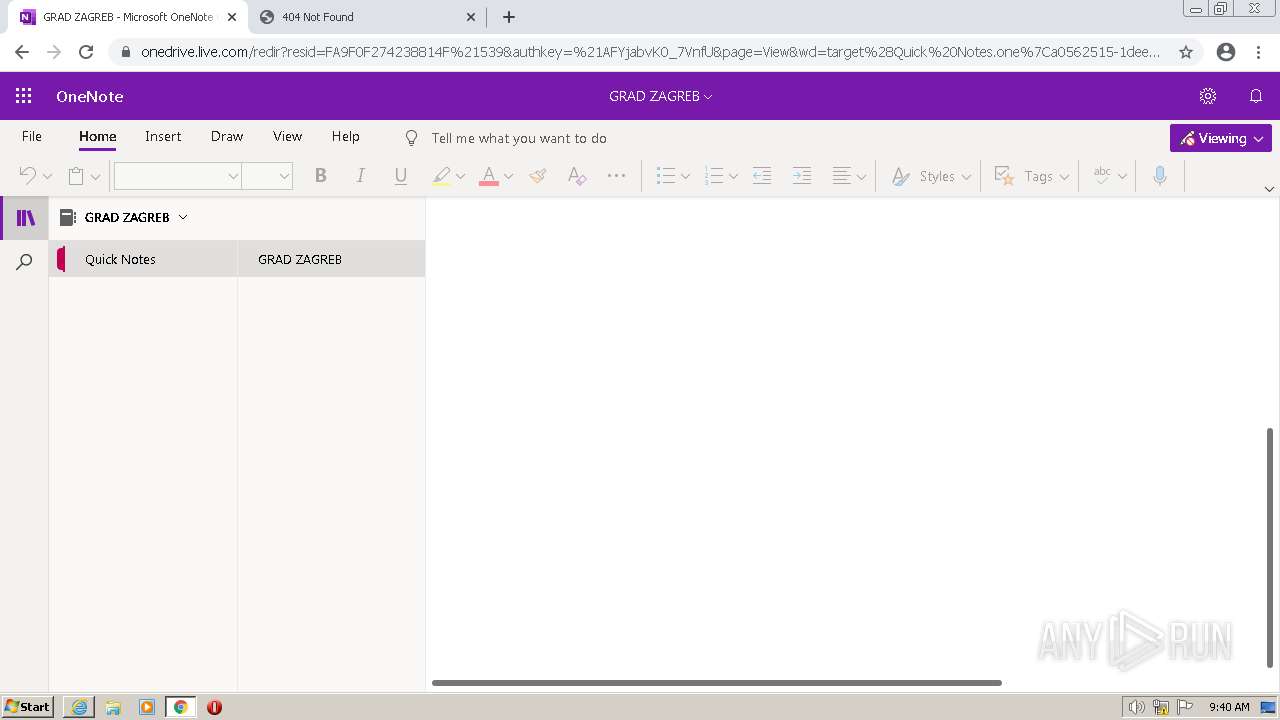This screenshot has width=1280, height=720.
Task: Click the Dictate microphone icon
Action: coord(1160,176)
